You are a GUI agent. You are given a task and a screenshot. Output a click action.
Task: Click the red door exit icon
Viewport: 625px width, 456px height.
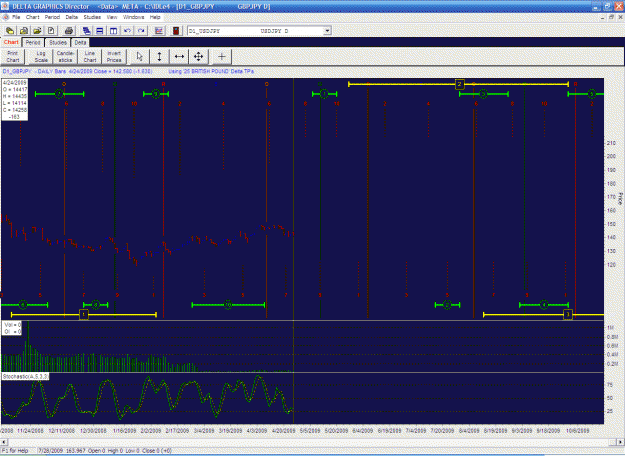click(176, 31)
